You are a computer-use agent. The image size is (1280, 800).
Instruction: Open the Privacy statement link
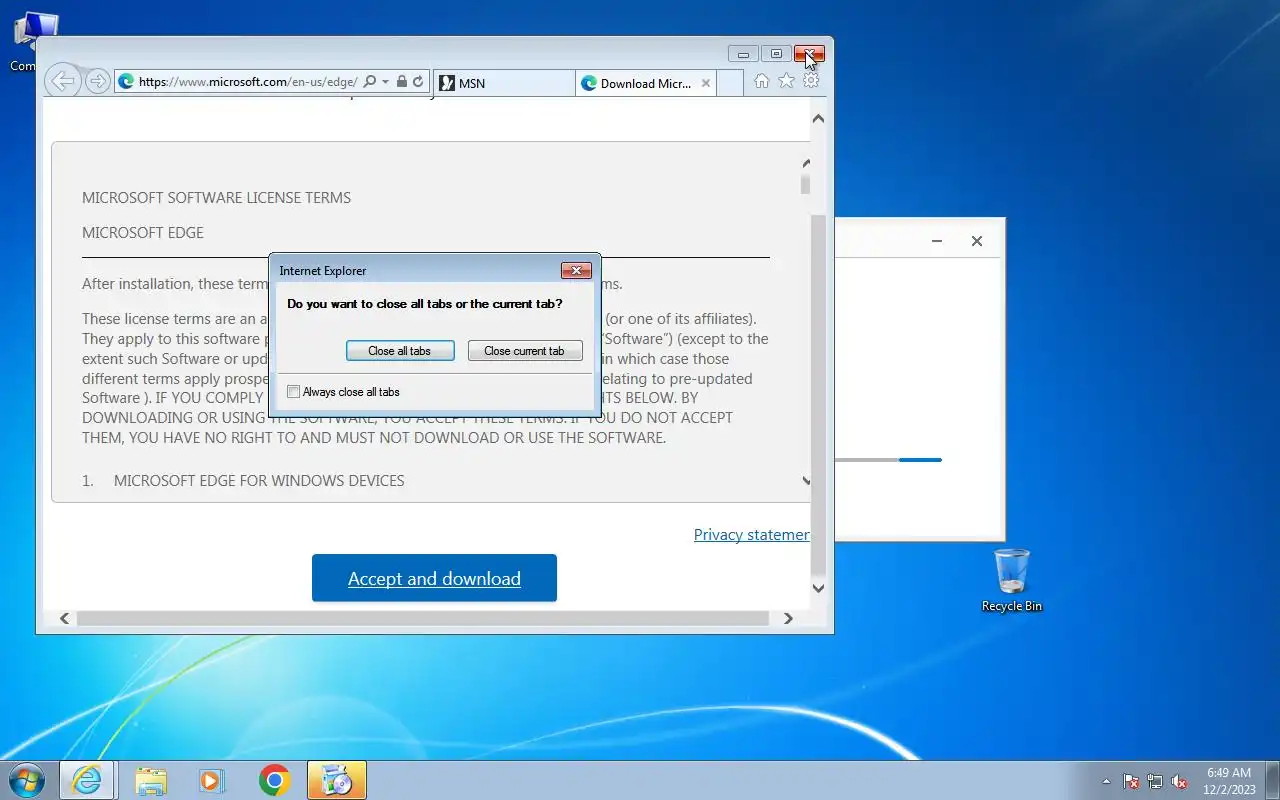(751, 535)
